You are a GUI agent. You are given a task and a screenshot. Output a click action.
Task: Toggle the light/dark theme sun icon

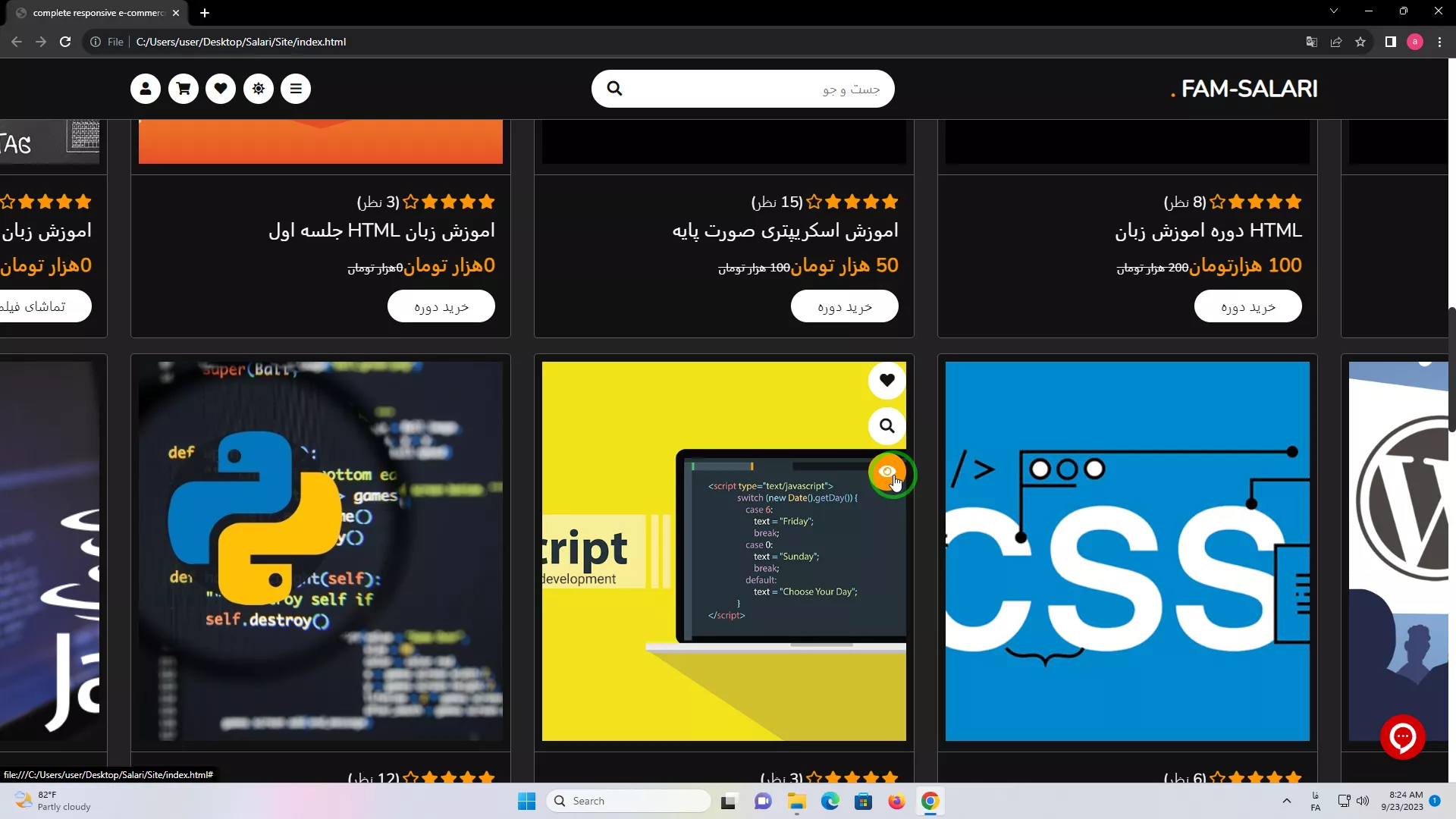pos(259,89)
